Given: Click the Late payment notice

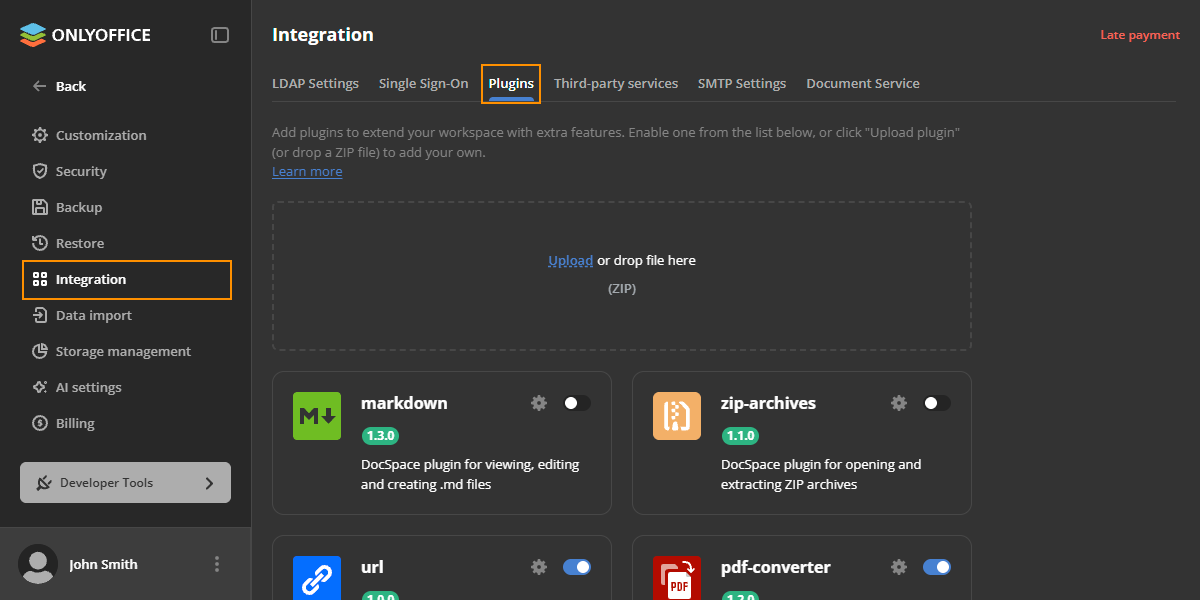Looking at the screenshot, I should click(x=1140, y=35).
